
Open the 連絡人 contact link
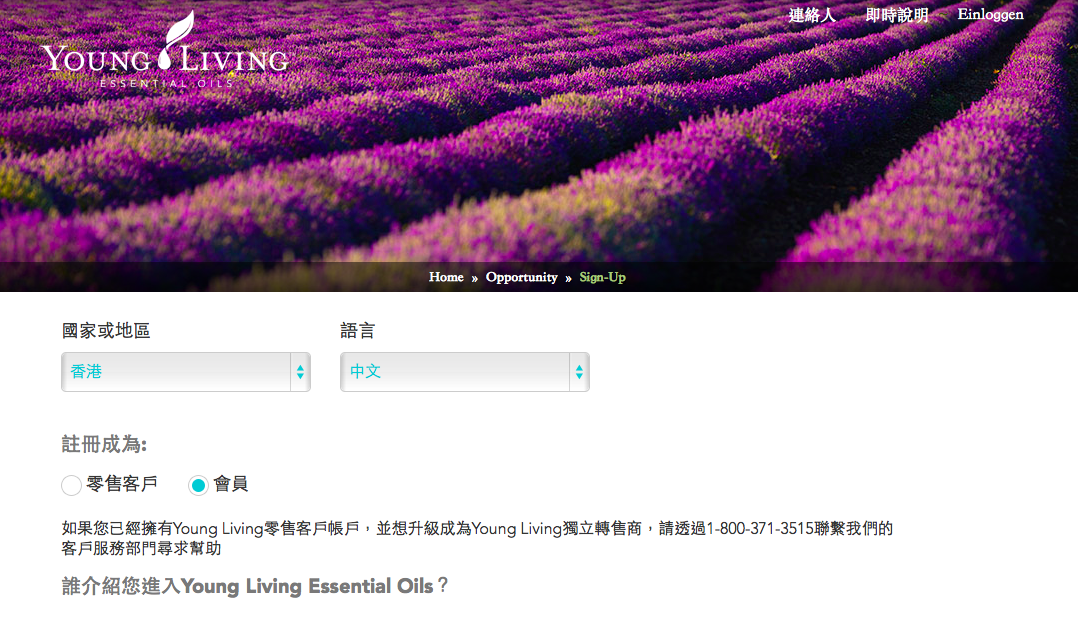pyautogui.click(x=812, y=15)
